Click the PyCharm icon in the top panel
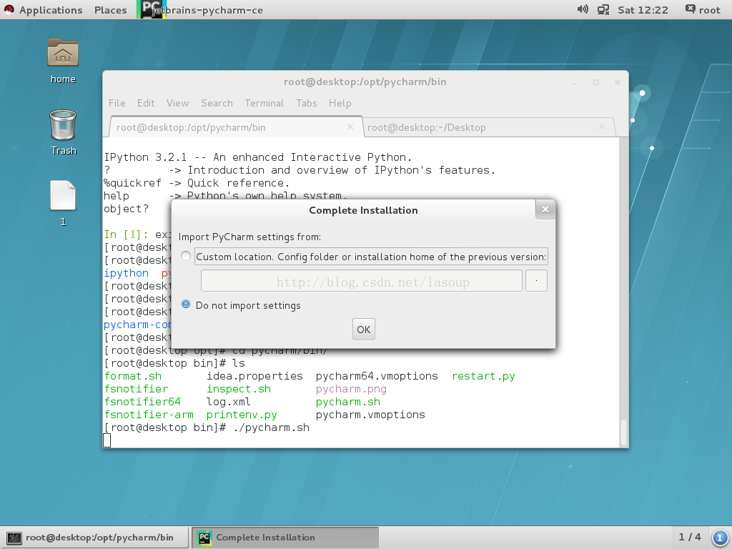732x549 pixels. pyautogui.click(x=151, y=9)
